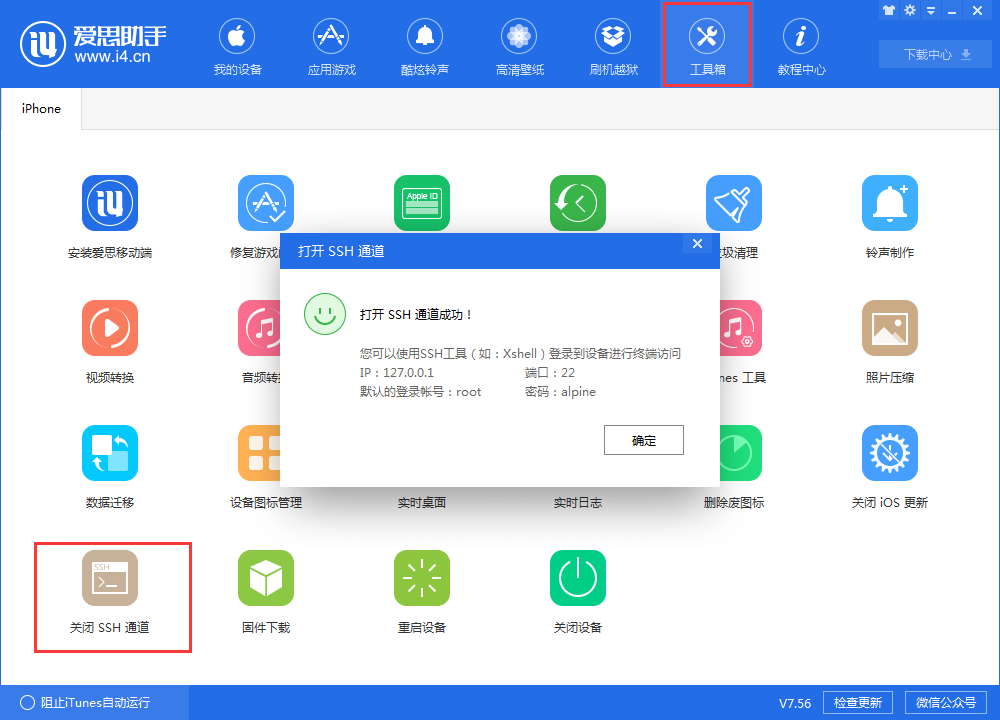Open 数据迁移 data migration tool
This screenshot has height=720, width=1000.
click(x=110, y=467)
